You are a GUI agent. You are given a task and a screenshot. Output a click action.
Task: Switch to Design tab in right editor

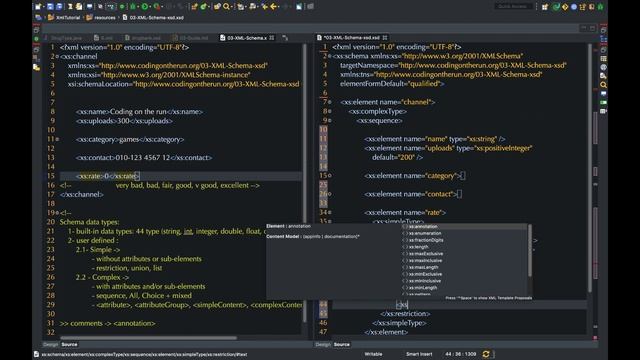pos(323,344)
